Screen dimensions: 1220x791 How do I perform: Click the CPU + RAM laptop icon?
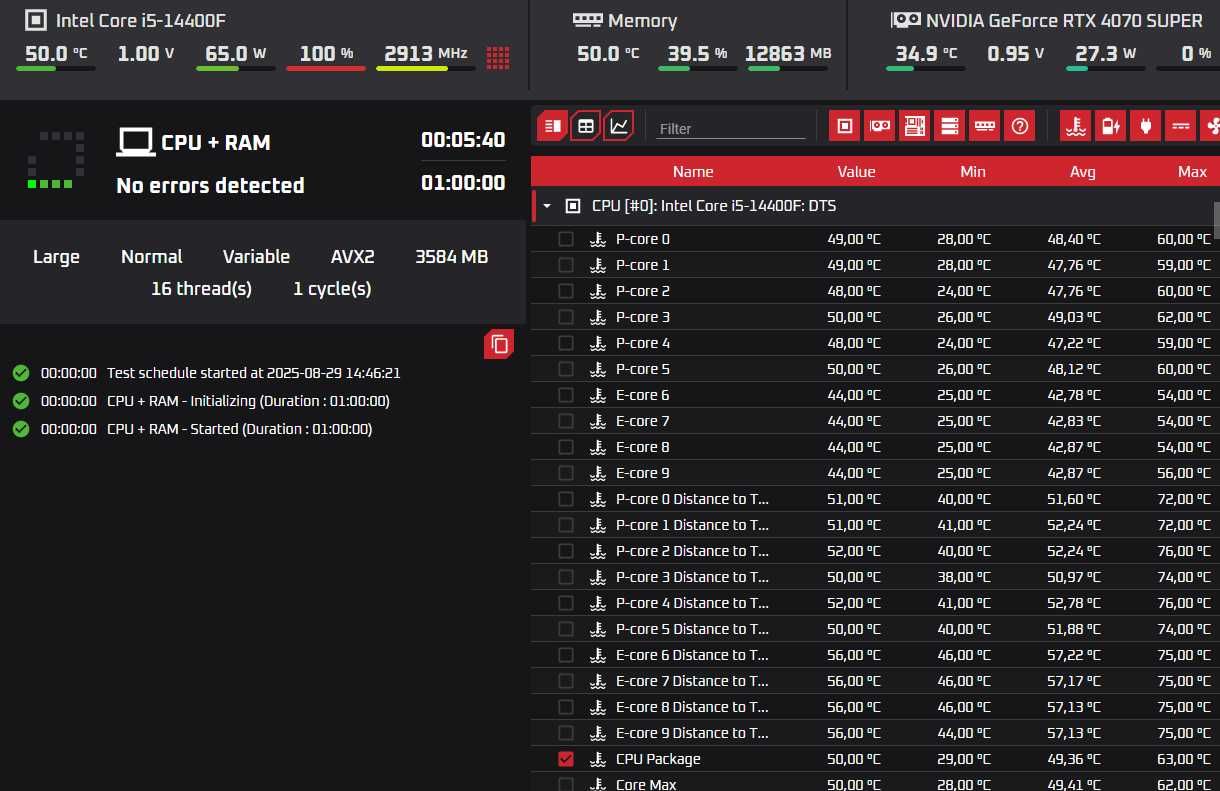click(x=134, y=142)
